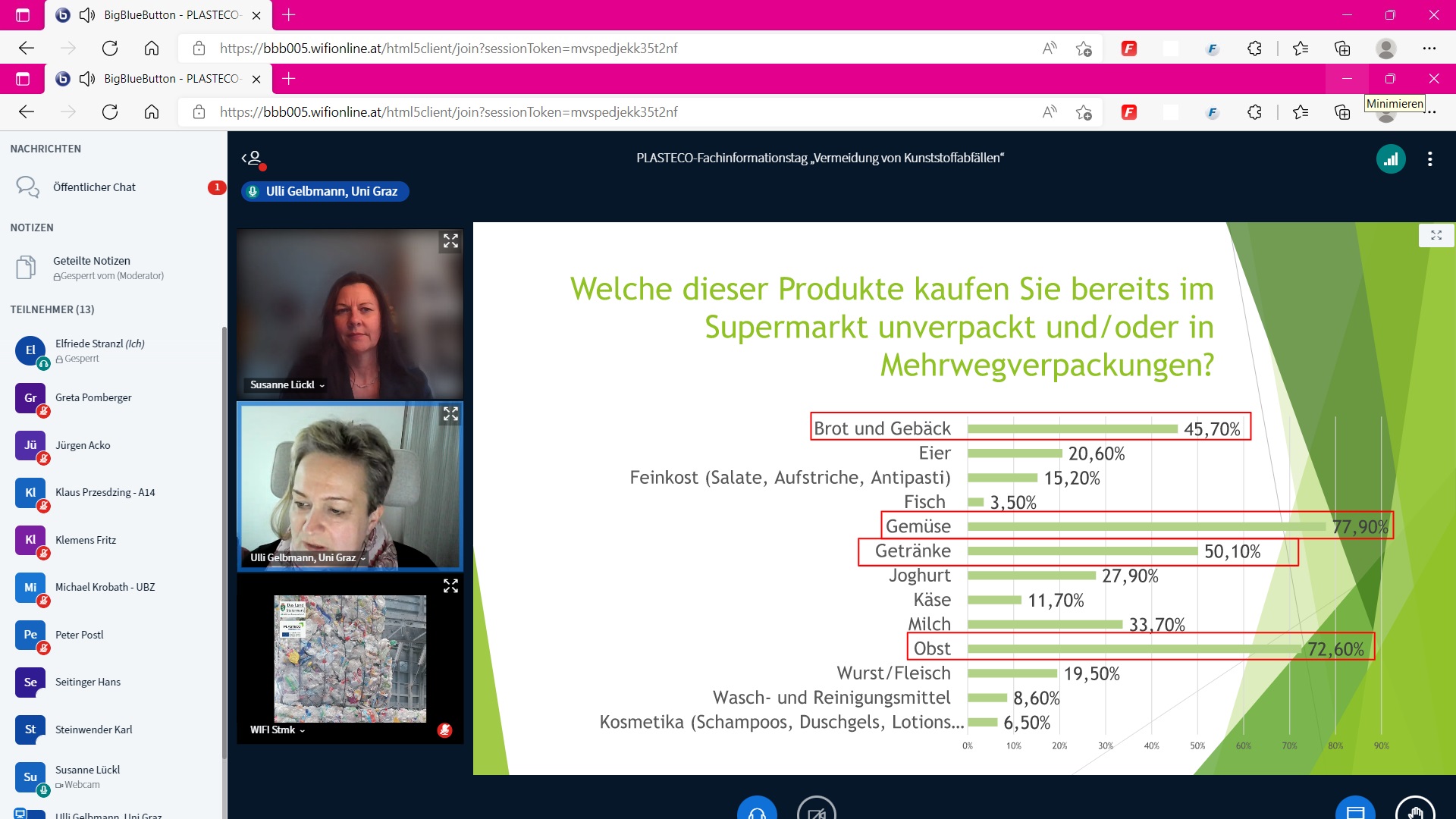
Task: Click the Su avatar of Susanne Lückl
Action: click(x=30, y=777)
